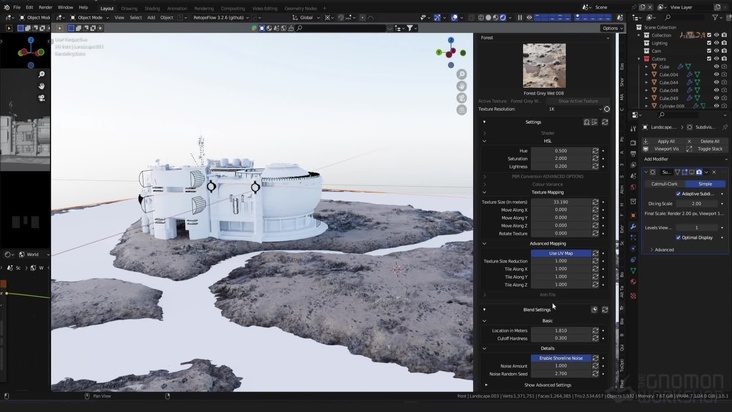Screen dimensions: 732x412
Task: Reset the Hue value with its refresh icon
Action: (x=595, y=151)
